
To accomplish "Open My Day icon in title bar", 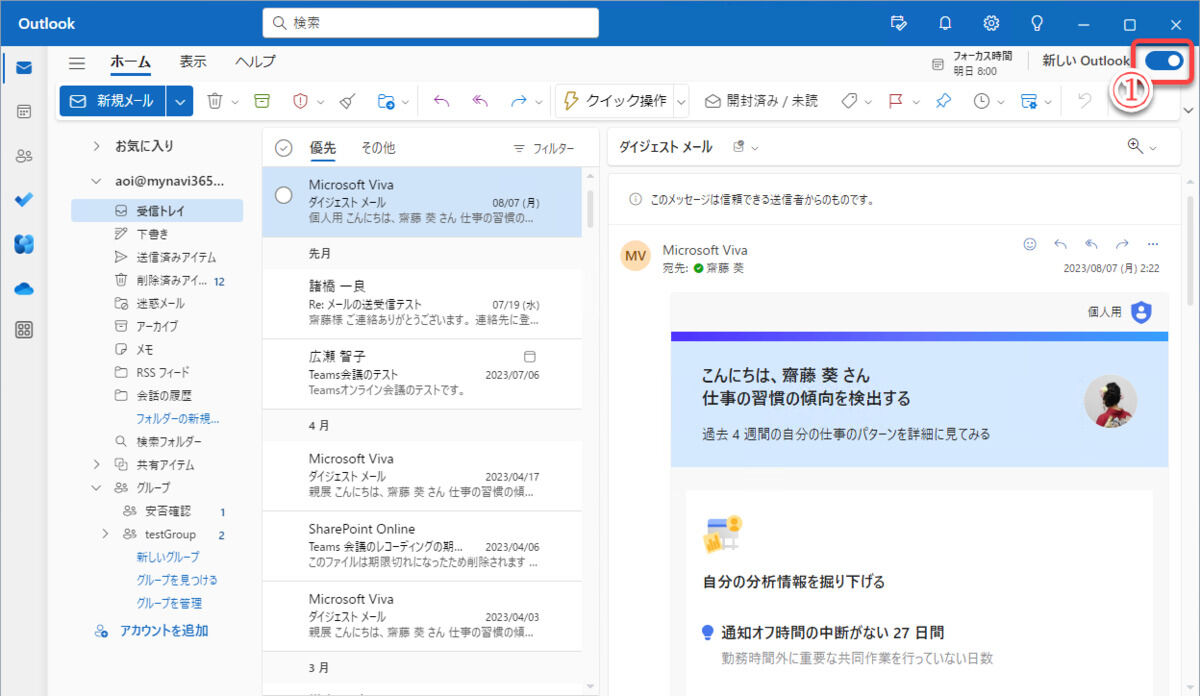I will click(x=898, y=23).
